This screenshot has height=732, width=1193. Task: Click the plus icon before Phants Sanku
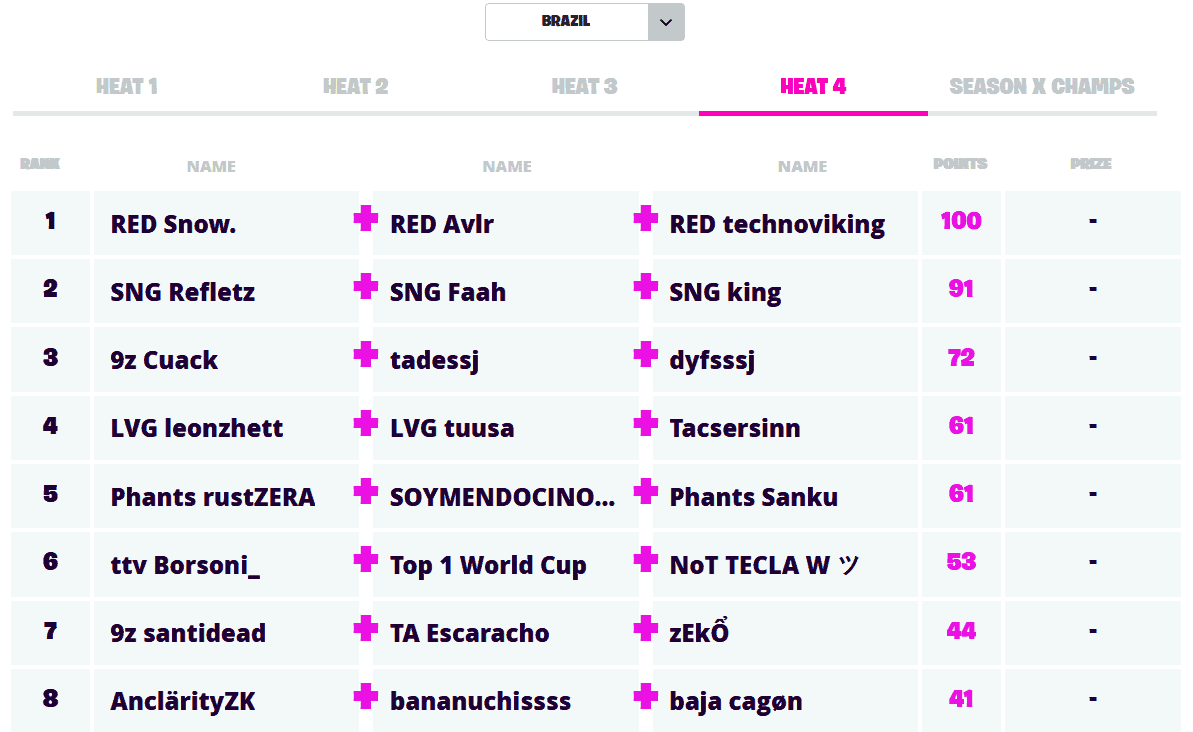(646, 491)
